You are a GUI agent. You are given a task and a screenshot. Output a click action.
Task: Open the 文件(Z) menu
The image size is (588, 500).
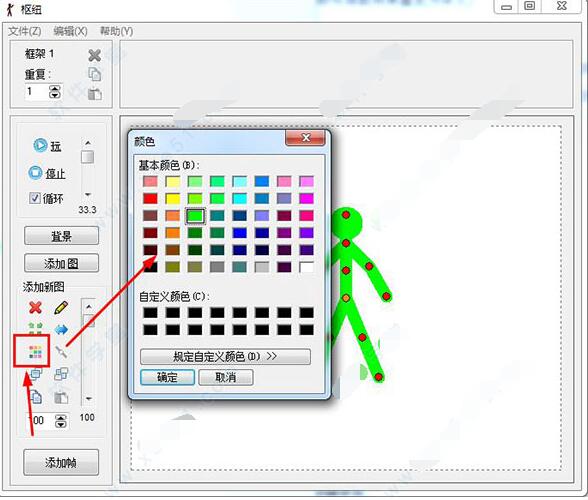tap(25, 31)
